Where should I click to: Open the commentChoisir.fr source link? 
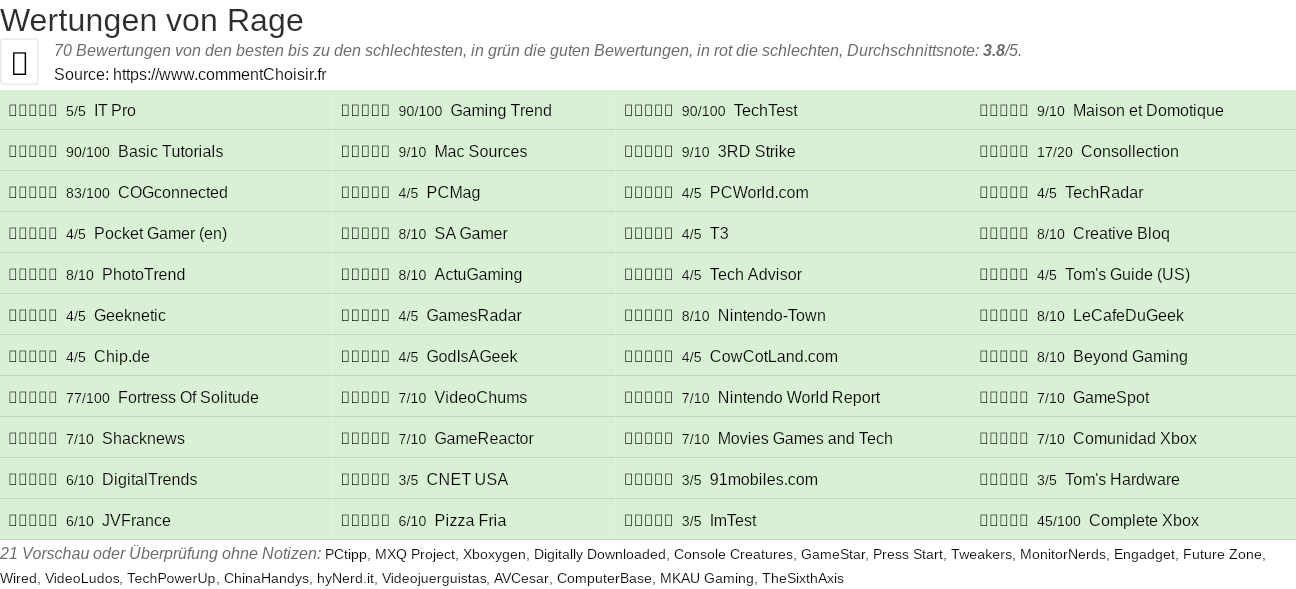(219, 75)
